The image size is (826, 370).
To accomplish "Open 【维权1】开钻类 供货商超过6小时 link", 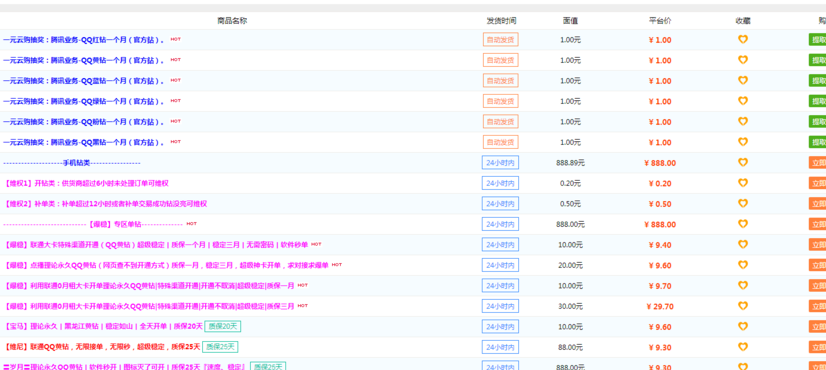I will (x=86, y=183).
